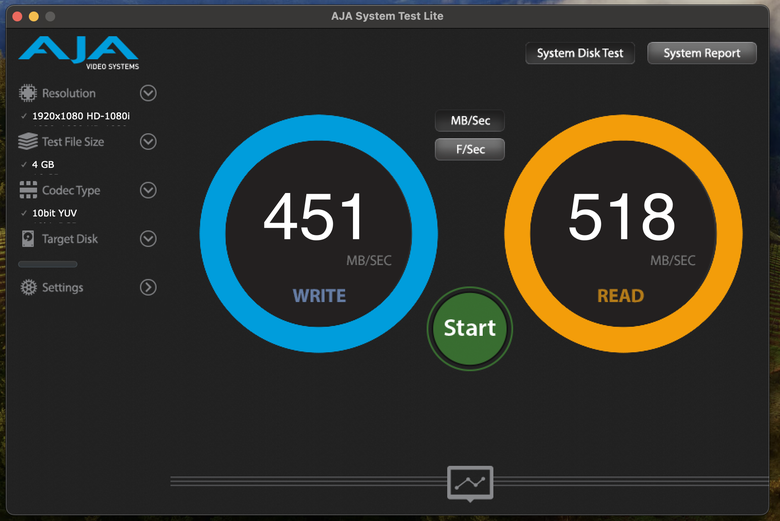Expand the Test File Size dropdown arrow
Image resolution: width=780 pixels, height=521 pixels.
[148, 142]
